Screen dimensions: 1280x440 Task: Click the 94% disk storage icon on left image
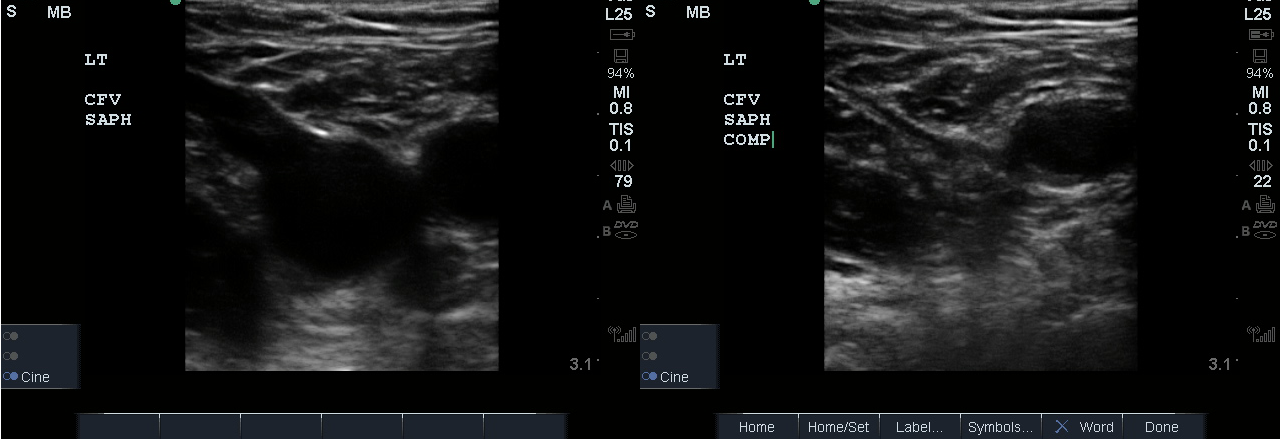point(620,55)
